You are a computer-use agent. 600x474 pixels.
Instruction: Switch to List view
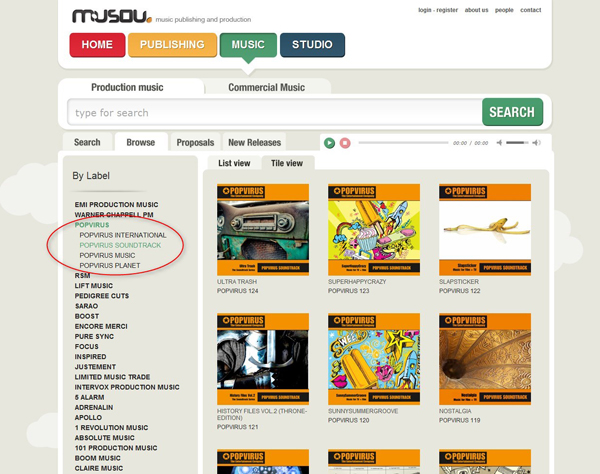coord(234,163)
